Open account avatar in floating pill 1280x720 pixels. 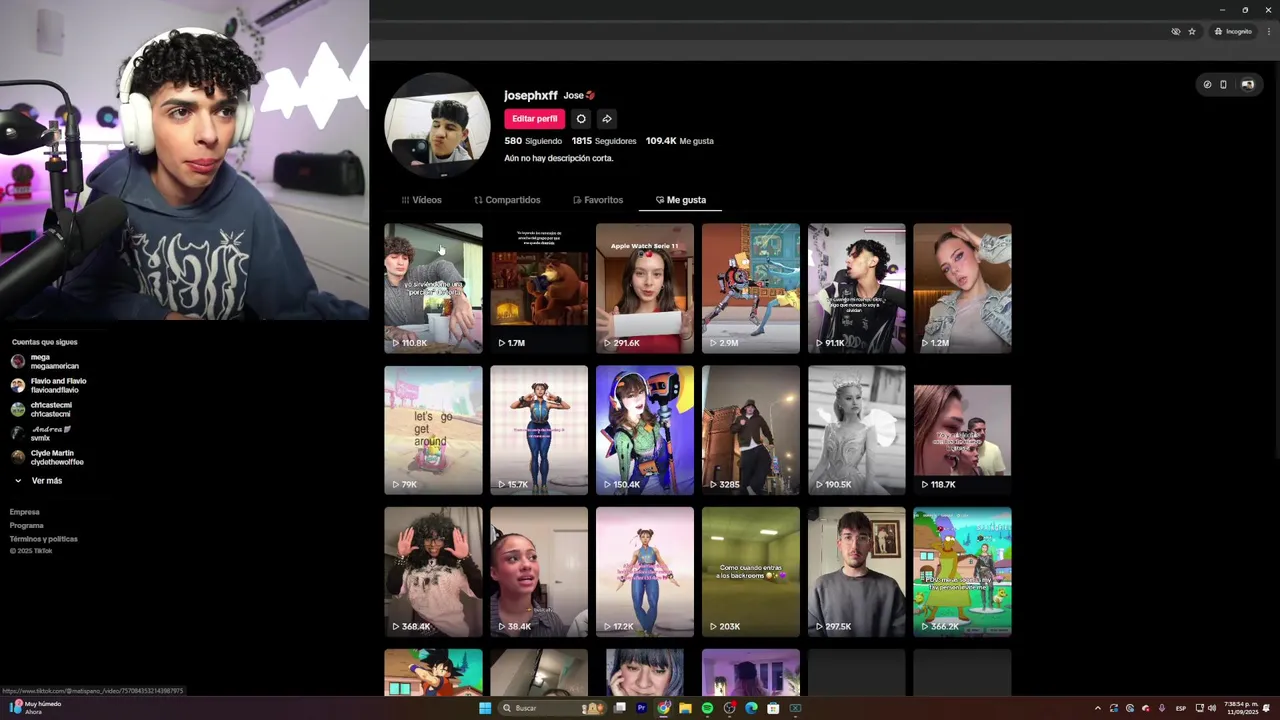point(1247,85)
